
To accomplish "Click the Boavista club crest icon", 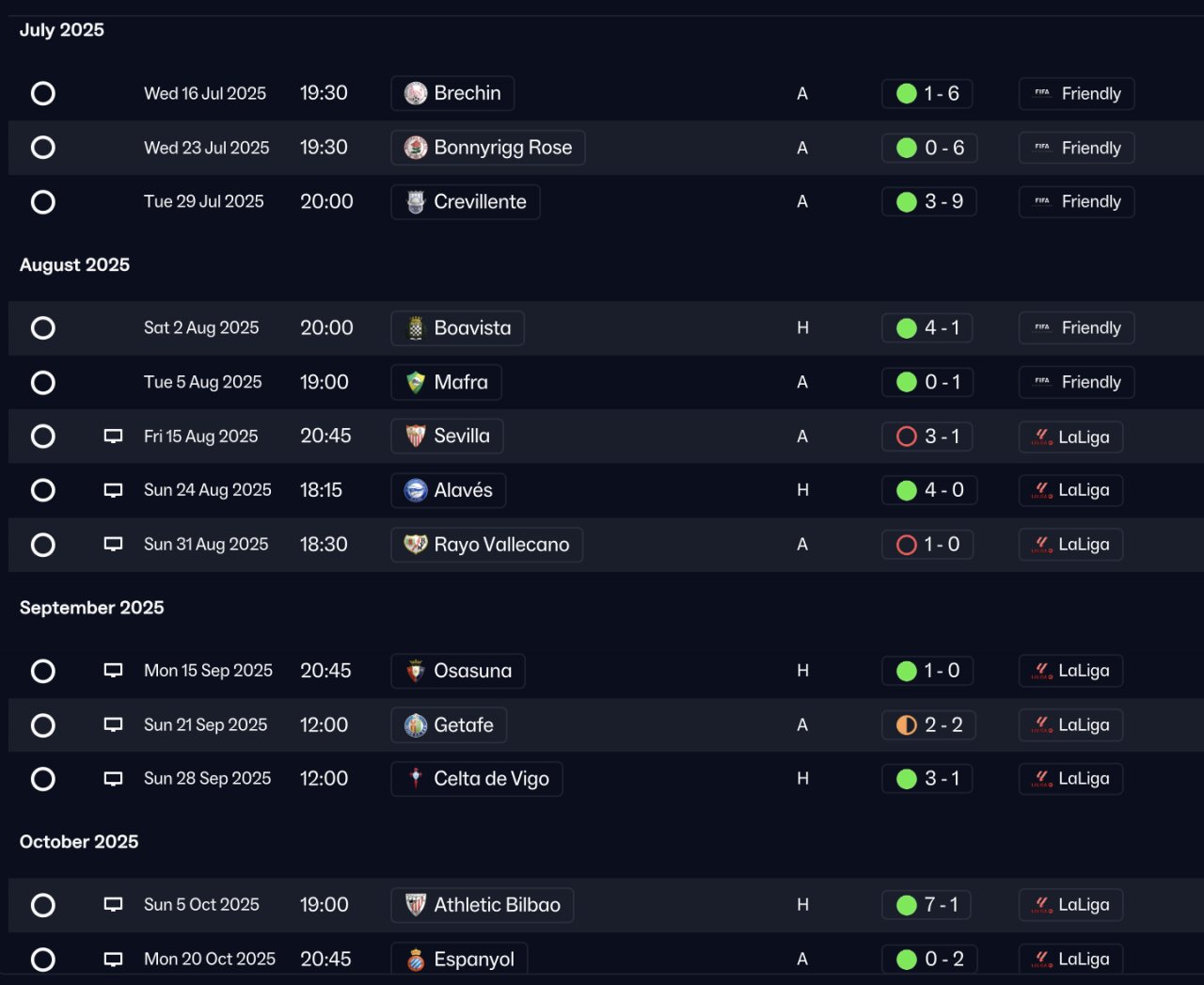I will pos(416,328).
